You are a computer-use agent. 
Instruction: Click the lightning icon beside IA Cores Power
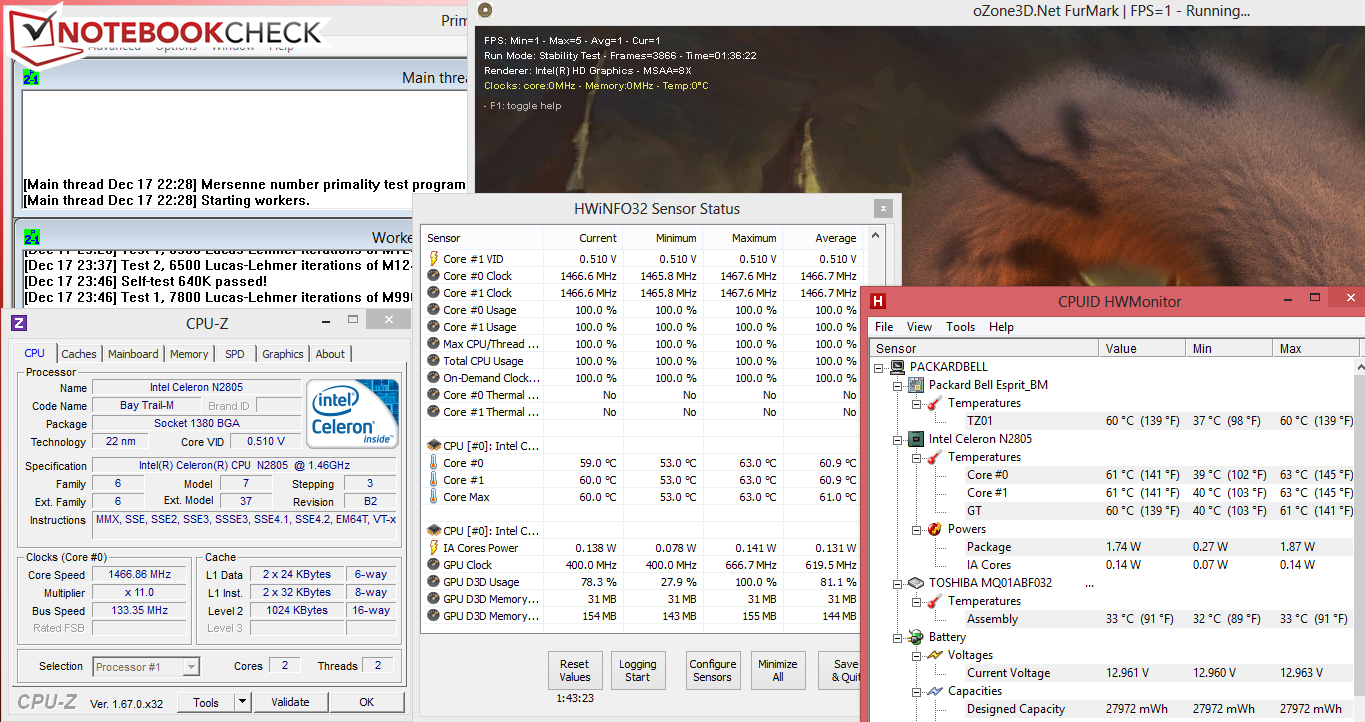tap(433, 548)
